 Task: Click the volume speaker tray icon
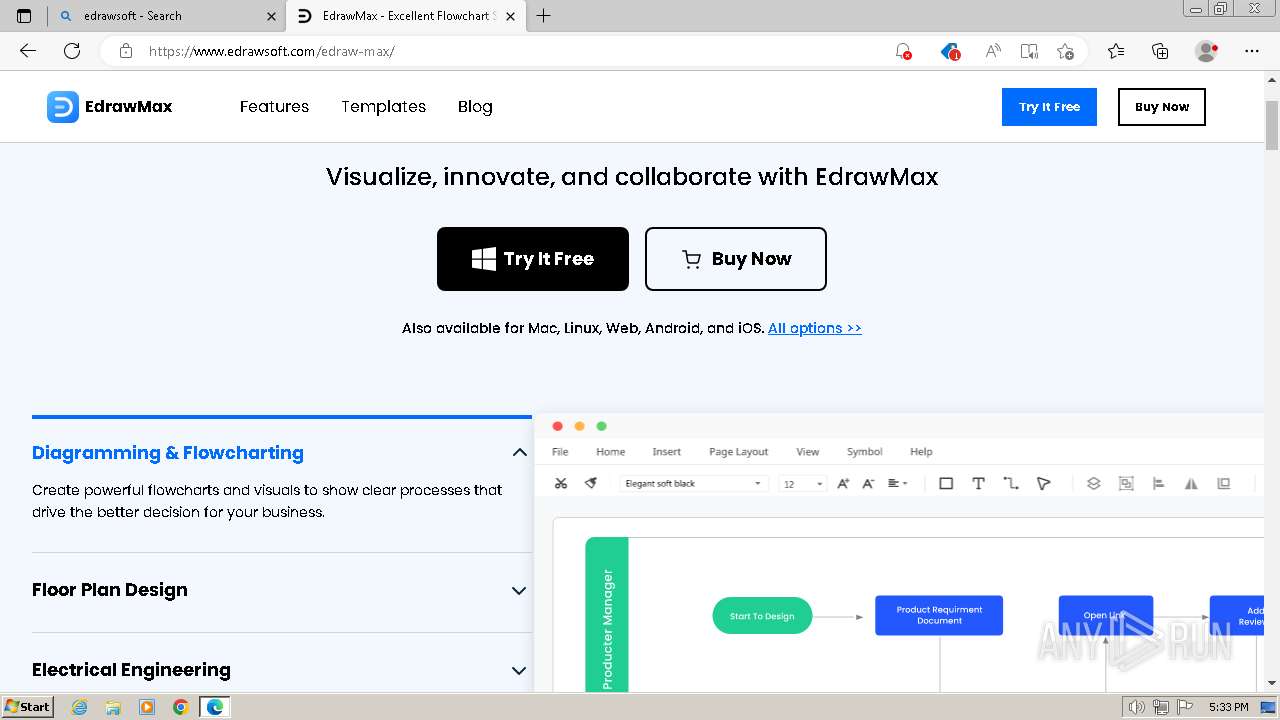pyautogui.click(x=1137, y=707)
